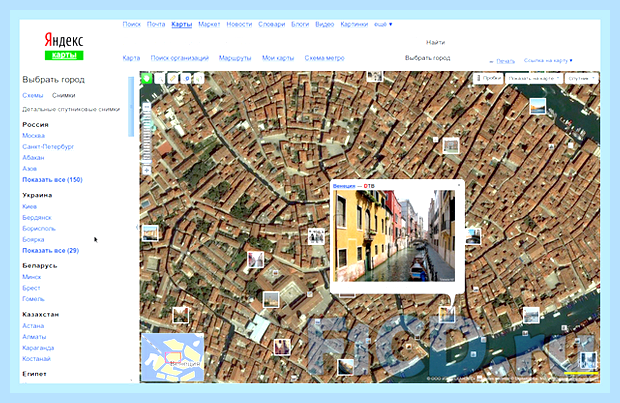Open Словари in top navigation
The image size is (620, 403).
pos(272,24)
